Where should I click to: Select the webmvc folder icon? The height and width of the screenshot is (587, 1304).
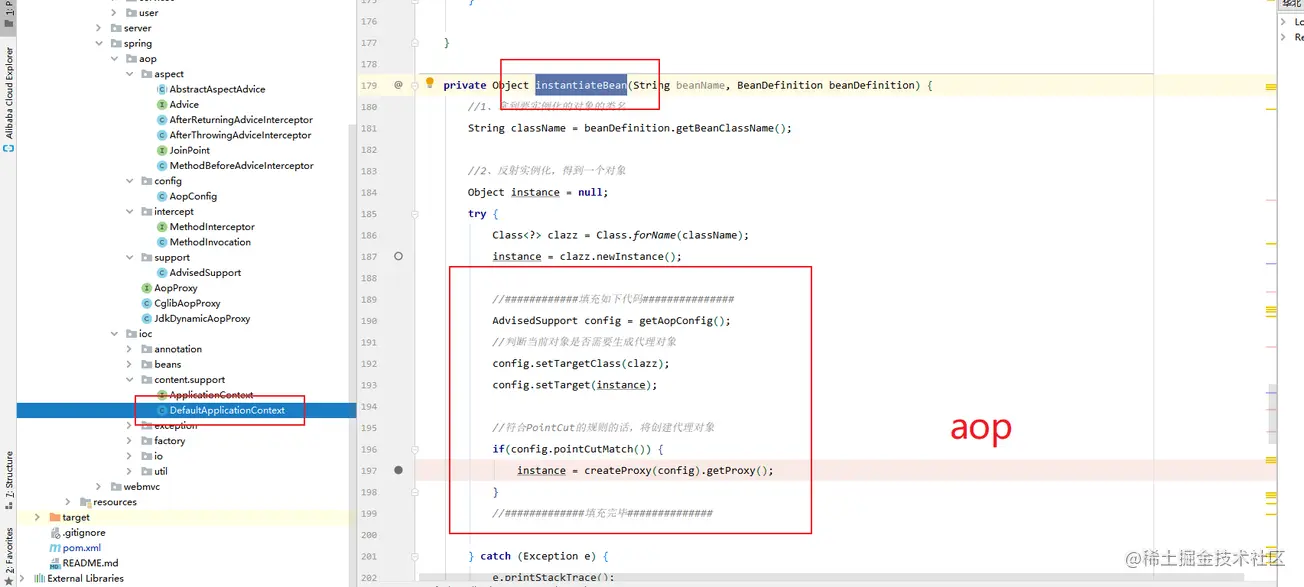point(116,486)
